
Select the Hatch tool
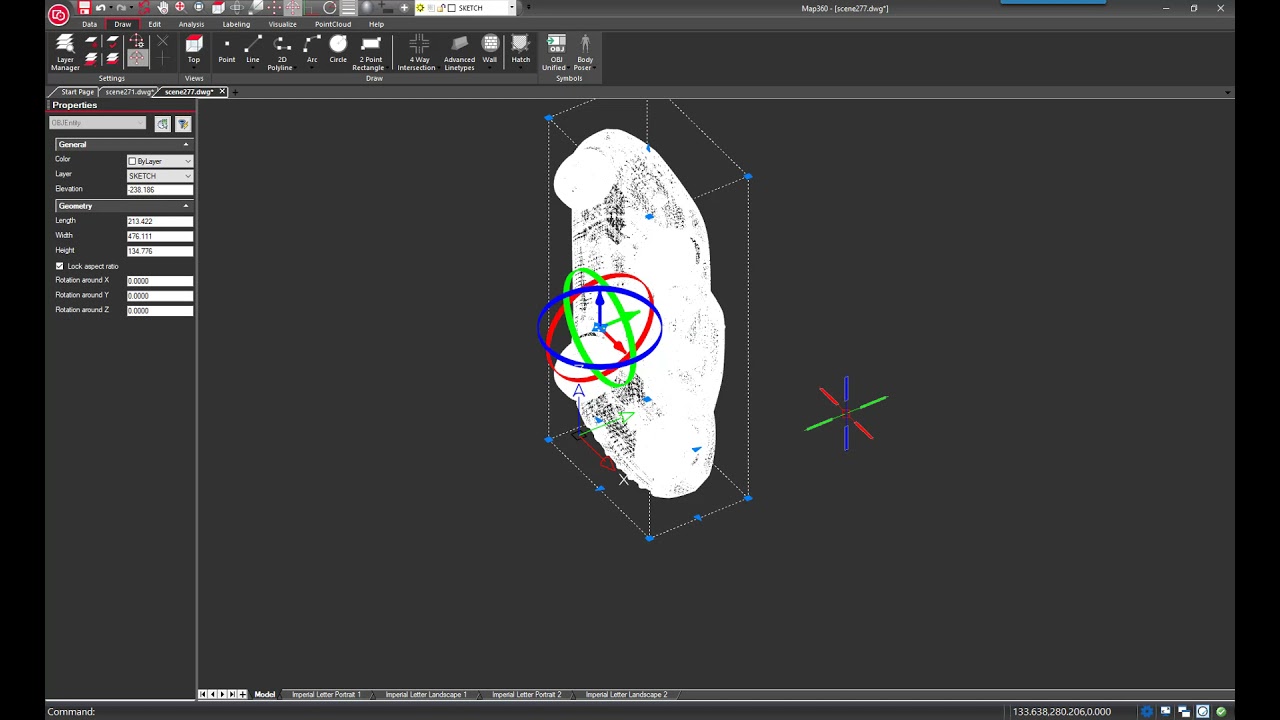pyautogui.click(x=521, y=50)
